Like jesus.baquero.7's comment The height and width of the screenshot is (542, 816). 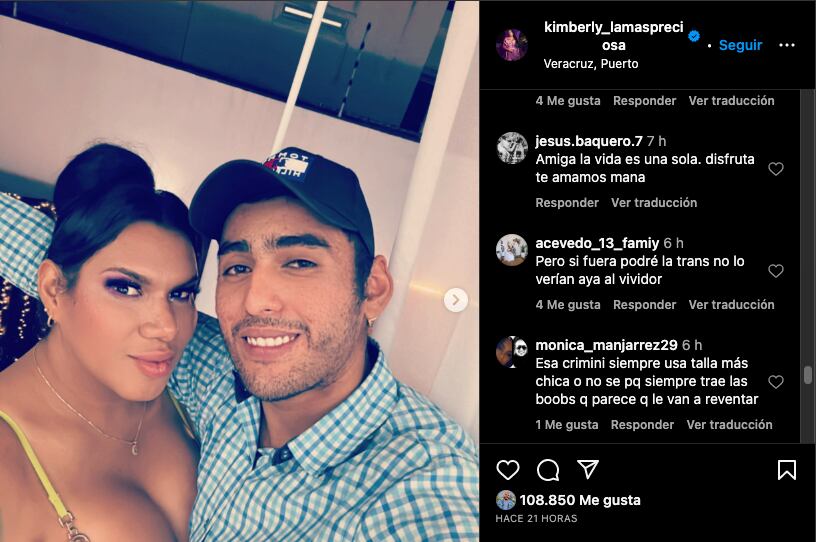click(x=775, y=169)
